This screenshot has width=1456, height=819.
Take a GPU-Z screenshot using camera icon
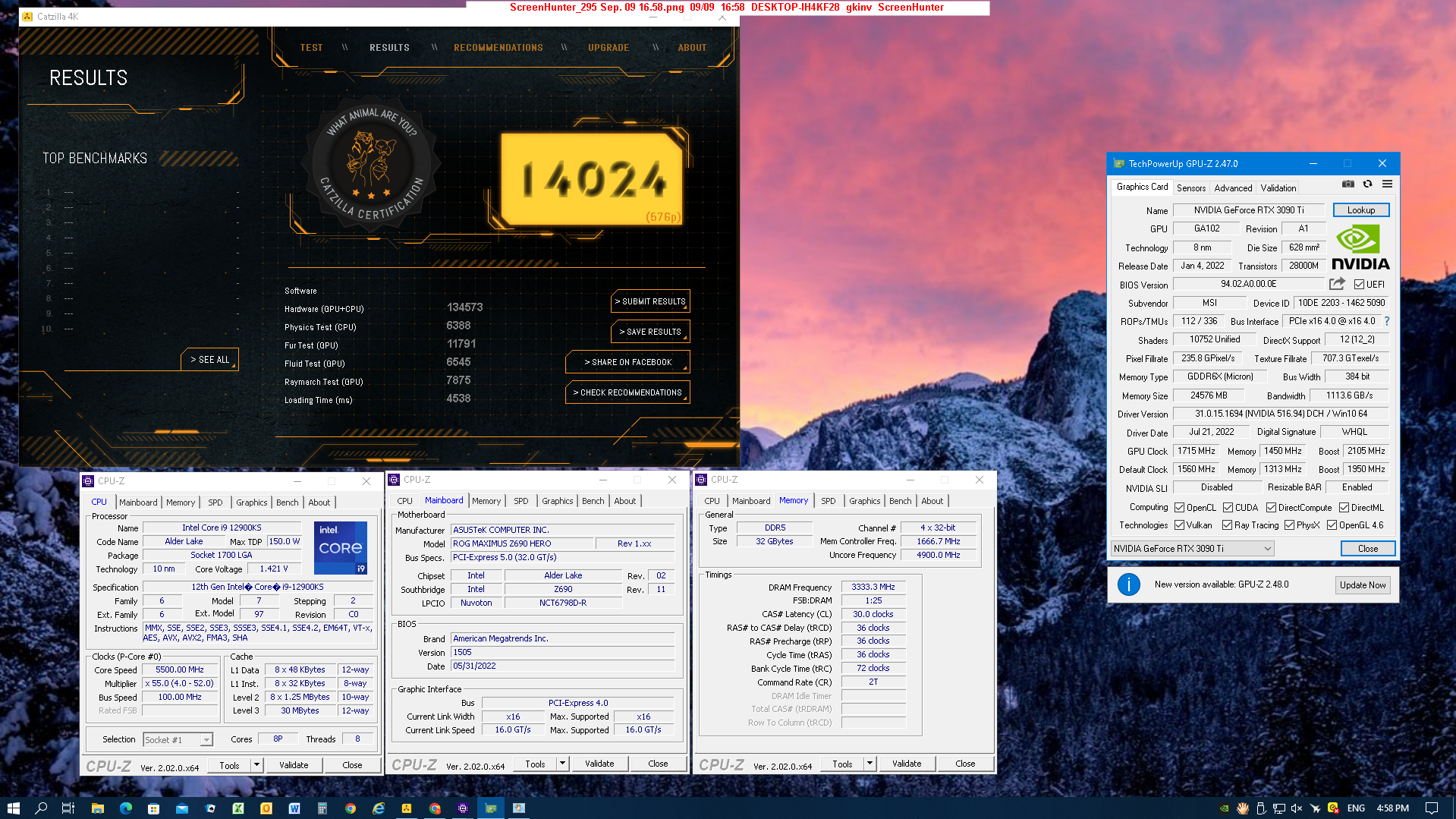click(1348, 184)
